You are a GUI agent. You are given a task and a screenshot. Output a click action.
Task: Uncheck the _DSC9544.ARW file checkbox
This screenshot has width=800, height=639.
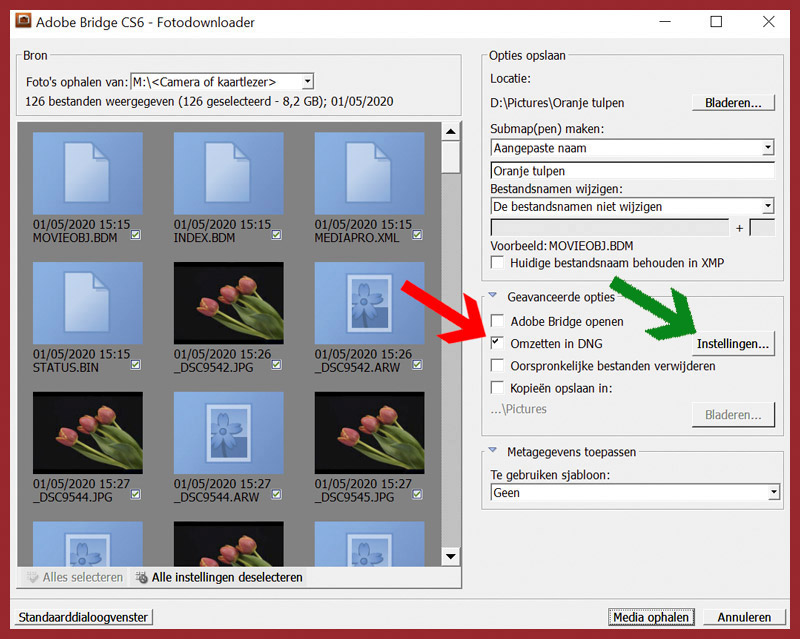click(276, 494)
